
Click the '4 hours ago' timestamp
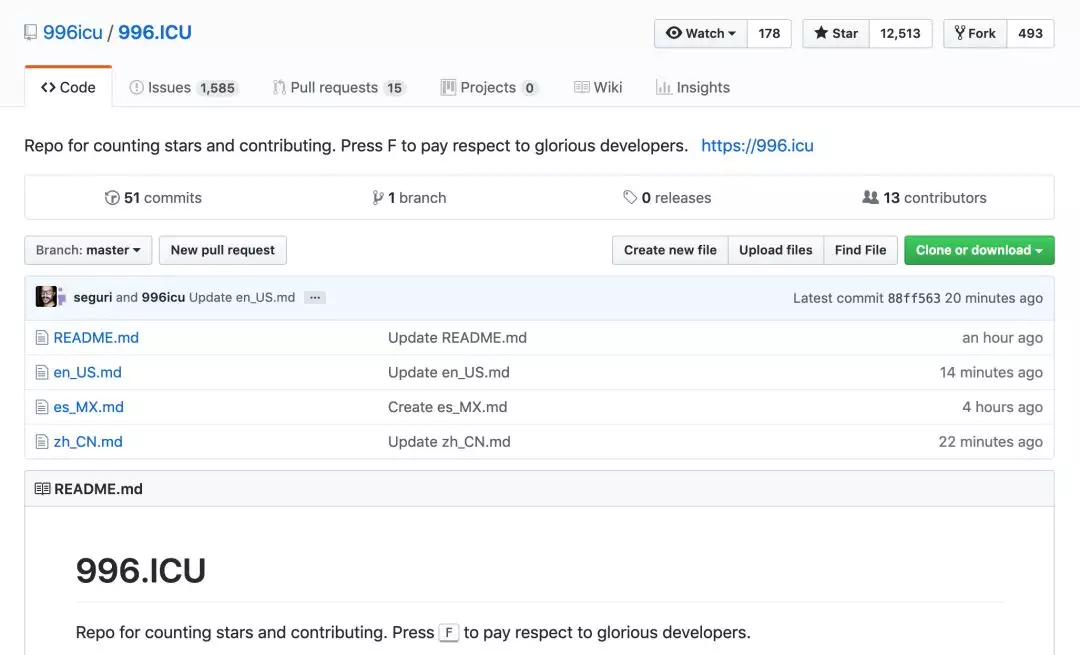tap(1002, 407)
